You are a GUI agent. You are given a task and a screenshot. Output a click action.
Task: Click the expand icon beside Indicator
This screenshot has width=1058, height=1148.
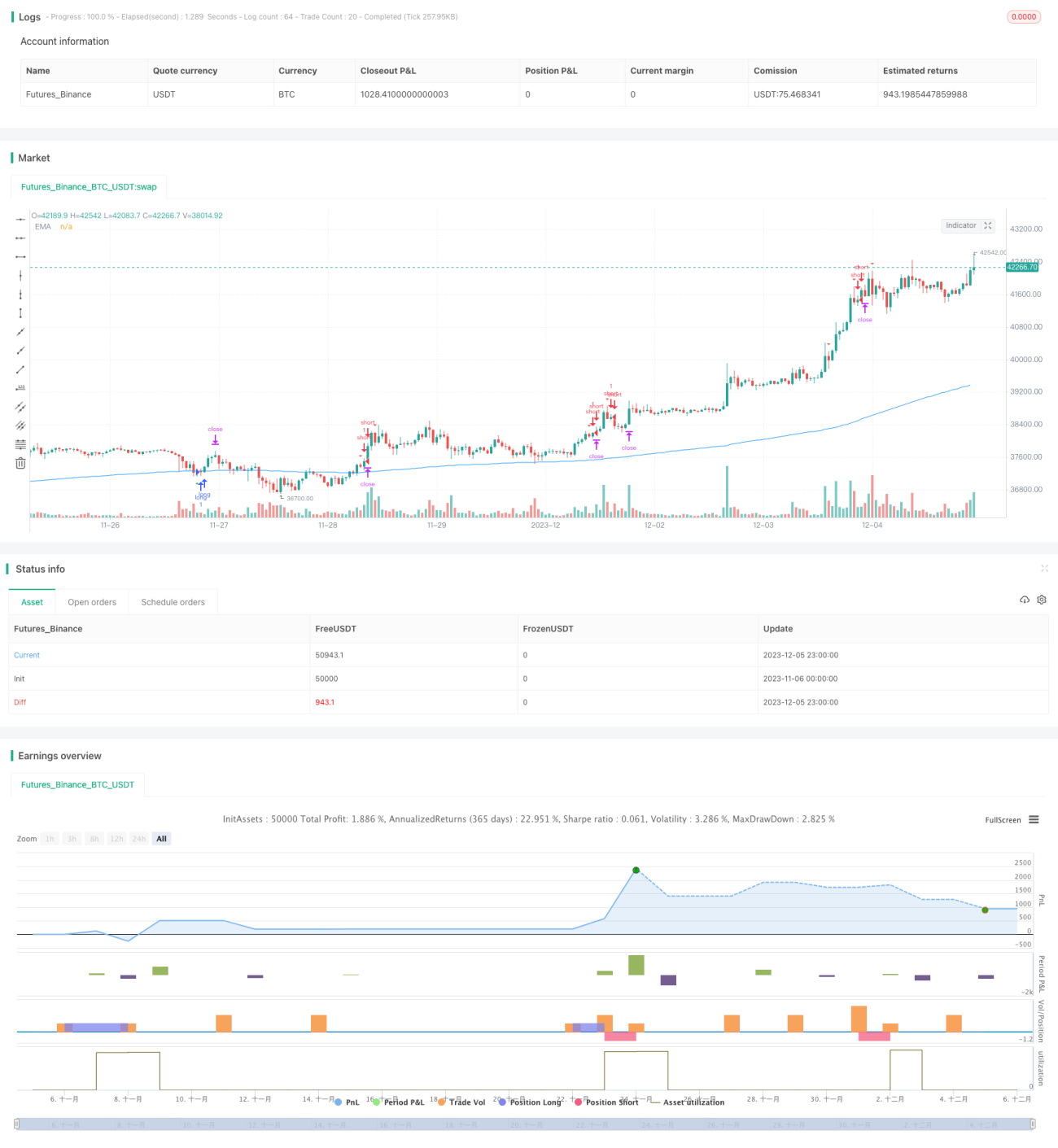988,225
